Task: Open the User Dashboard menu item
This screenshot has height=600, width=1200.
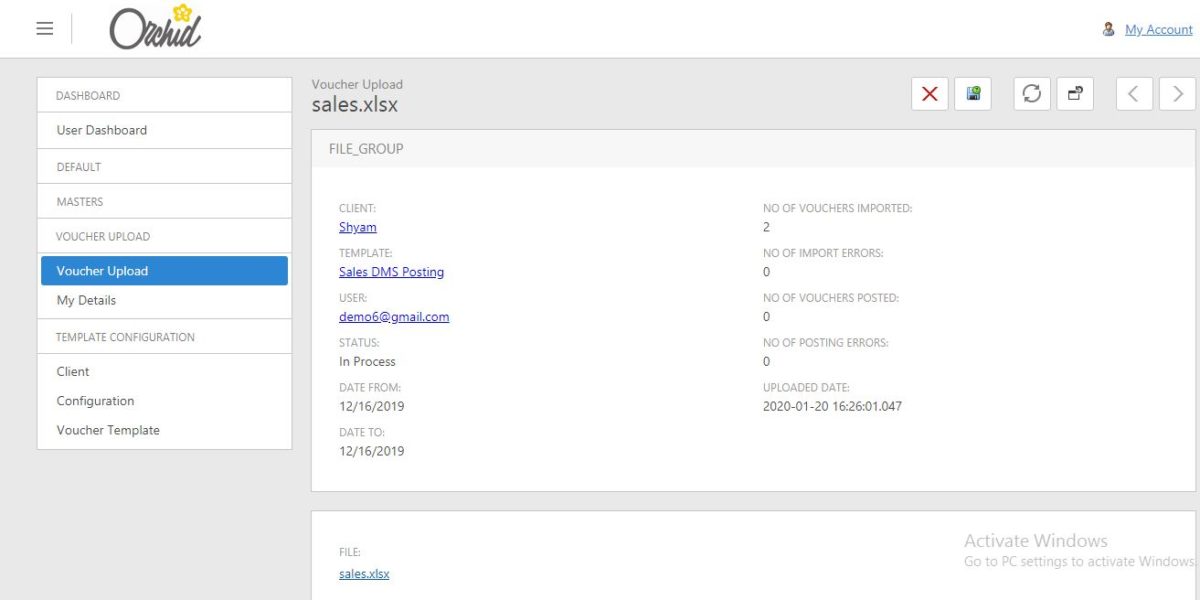Action: pyautogui.click(x=102, y=130)
